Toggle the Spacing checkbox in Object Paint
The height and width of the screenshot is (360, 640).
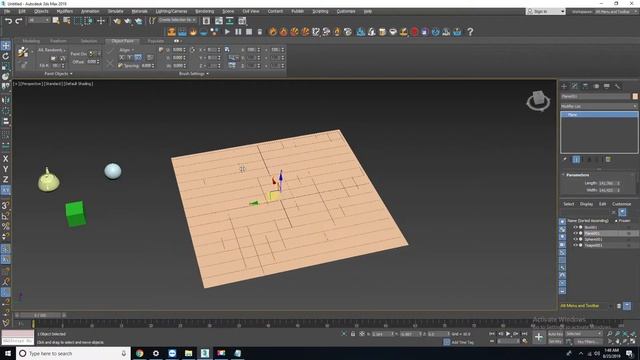[120, 65]
